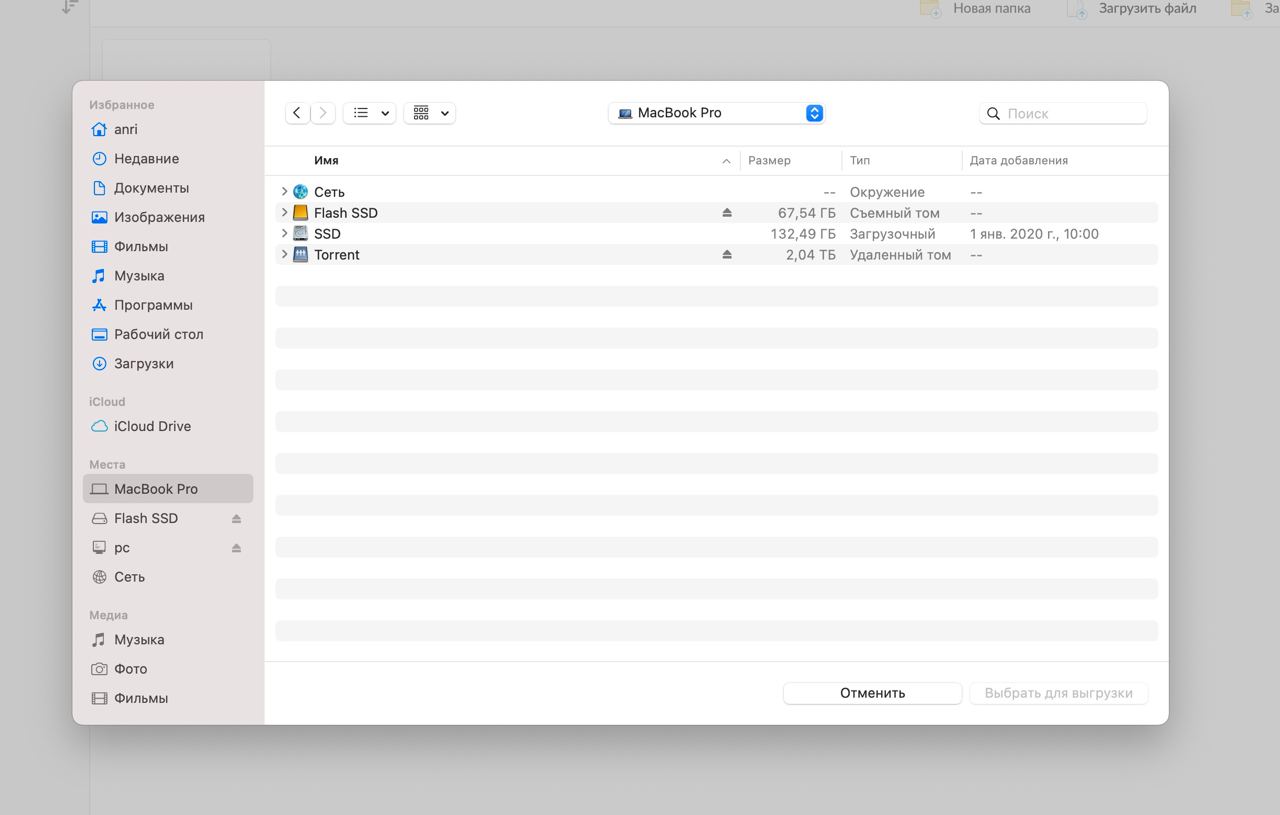Image resolution: width=1280 pixels, height=815 pixels.
Task: Open the grouping options dropdown
Action: (x=430, y=113)
